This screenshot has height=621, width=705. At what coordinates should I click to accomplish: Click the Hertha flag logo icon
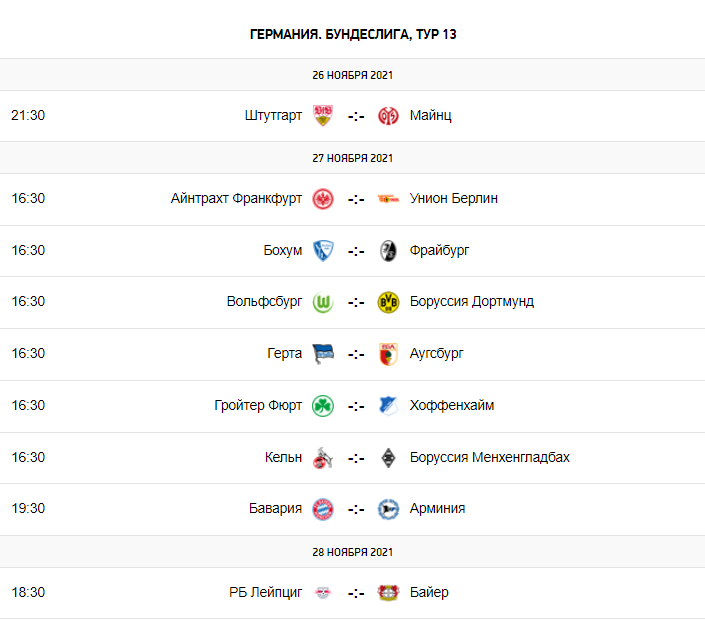click(x=322, y=353)
